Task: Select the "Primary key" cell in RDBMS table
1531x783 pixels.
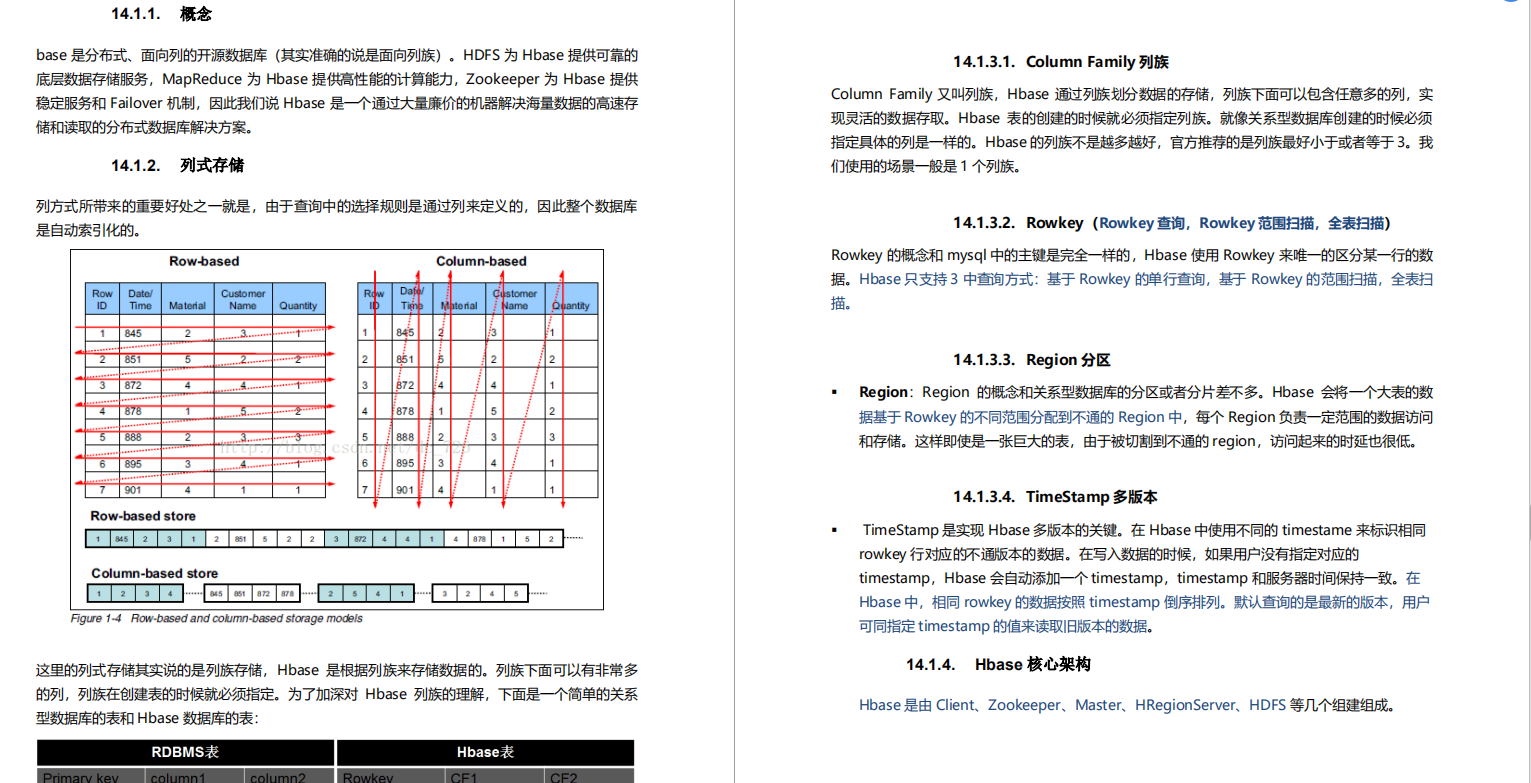Action: coord(82,776)
